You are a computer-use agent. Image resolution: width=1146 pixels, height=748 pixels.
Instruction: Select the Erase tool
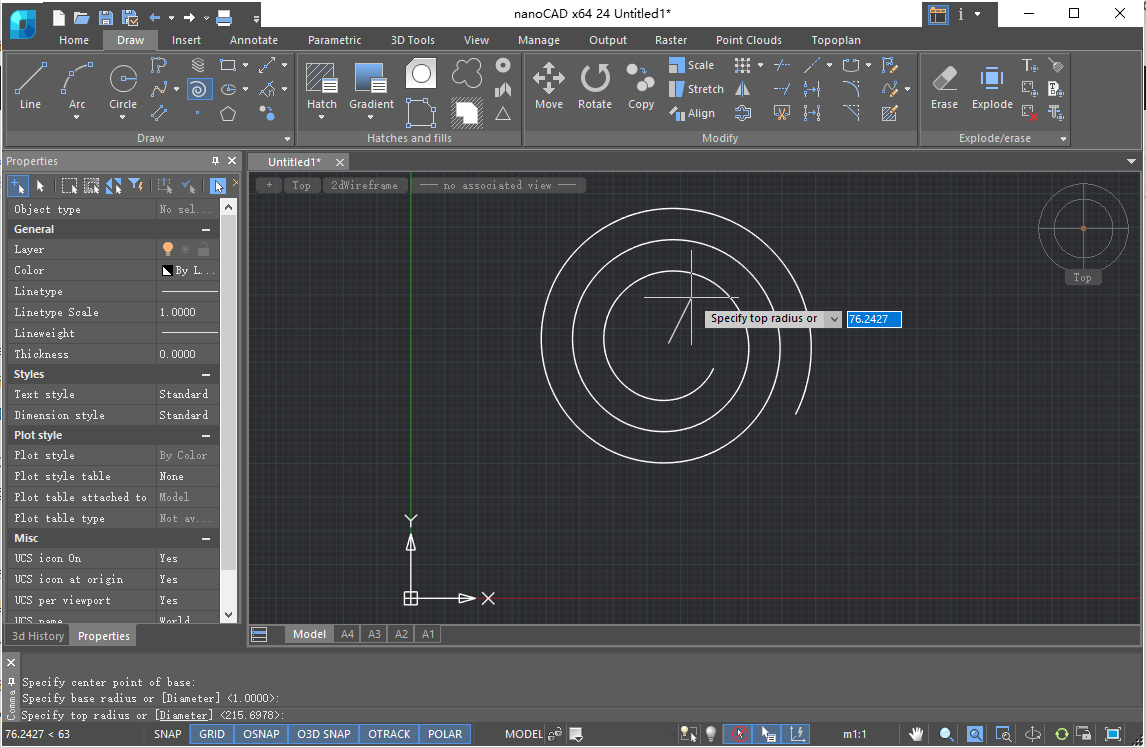click(x=944, y=85)
